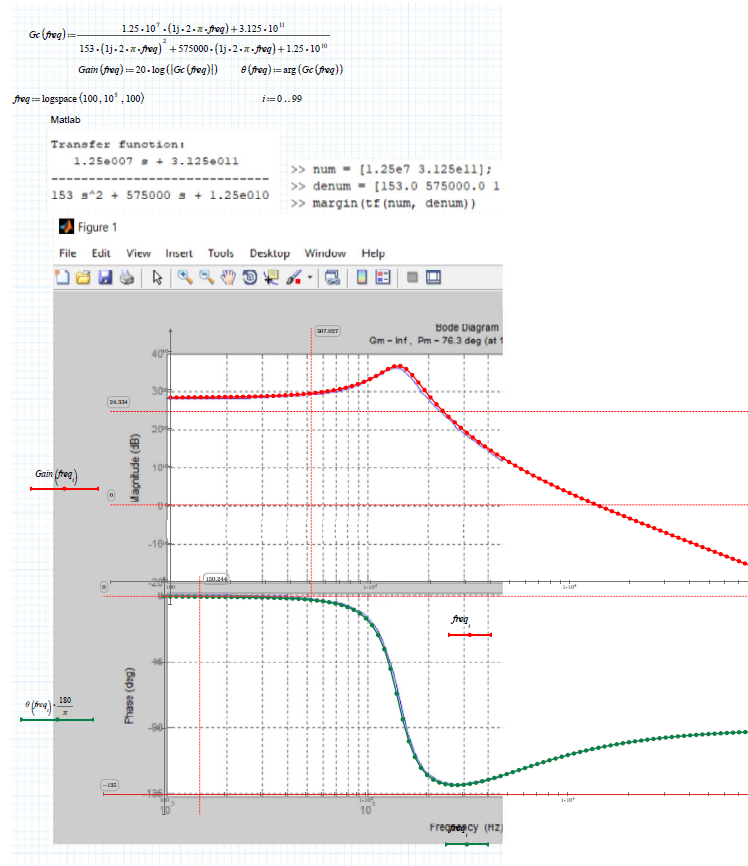Open the Tools menu

pos(220,254)
